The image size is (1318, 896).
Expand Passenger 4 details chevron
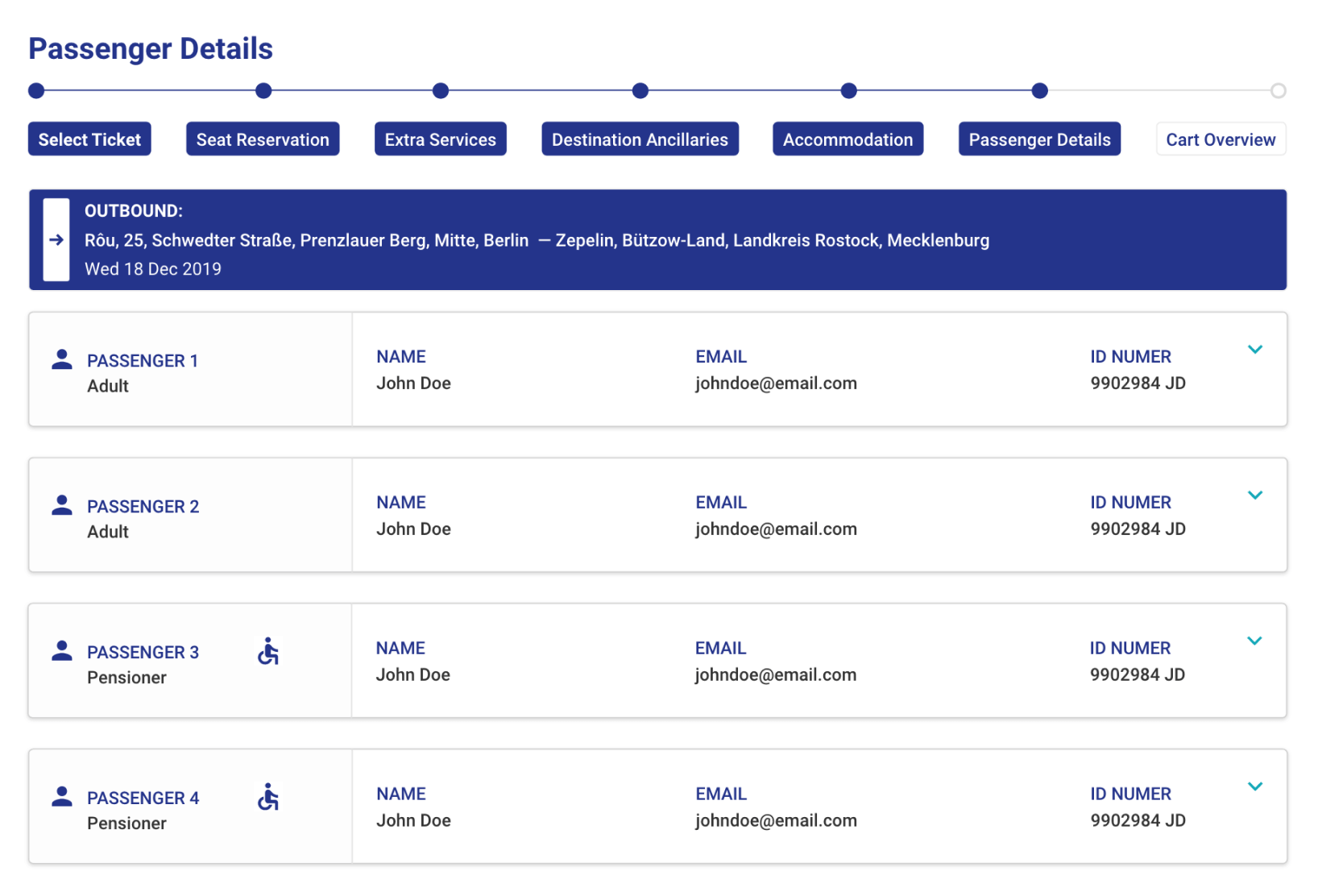pos(1255,787)
